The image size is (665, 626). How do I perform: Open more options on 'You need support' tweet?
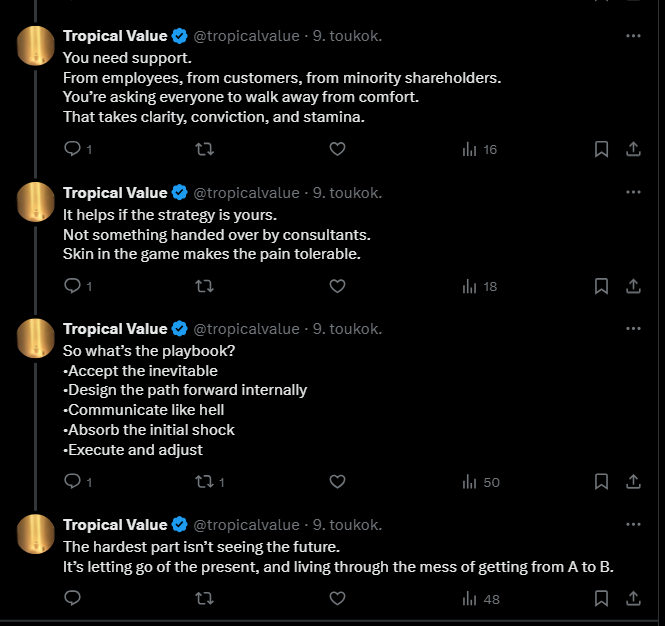coord(633,36)
